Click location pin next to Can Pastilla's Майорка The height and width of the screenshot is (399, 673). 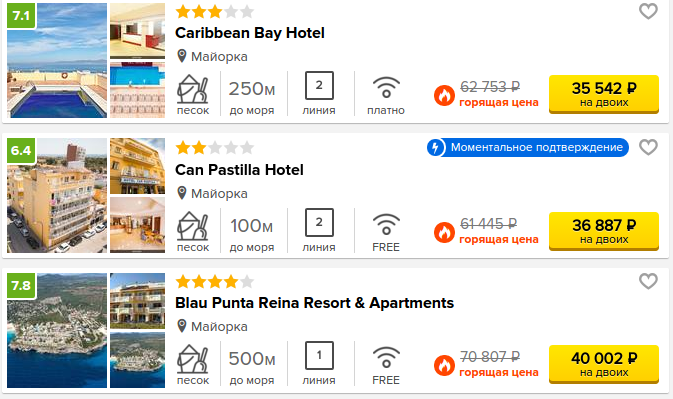pyautogui.click(x=182, y=193)
